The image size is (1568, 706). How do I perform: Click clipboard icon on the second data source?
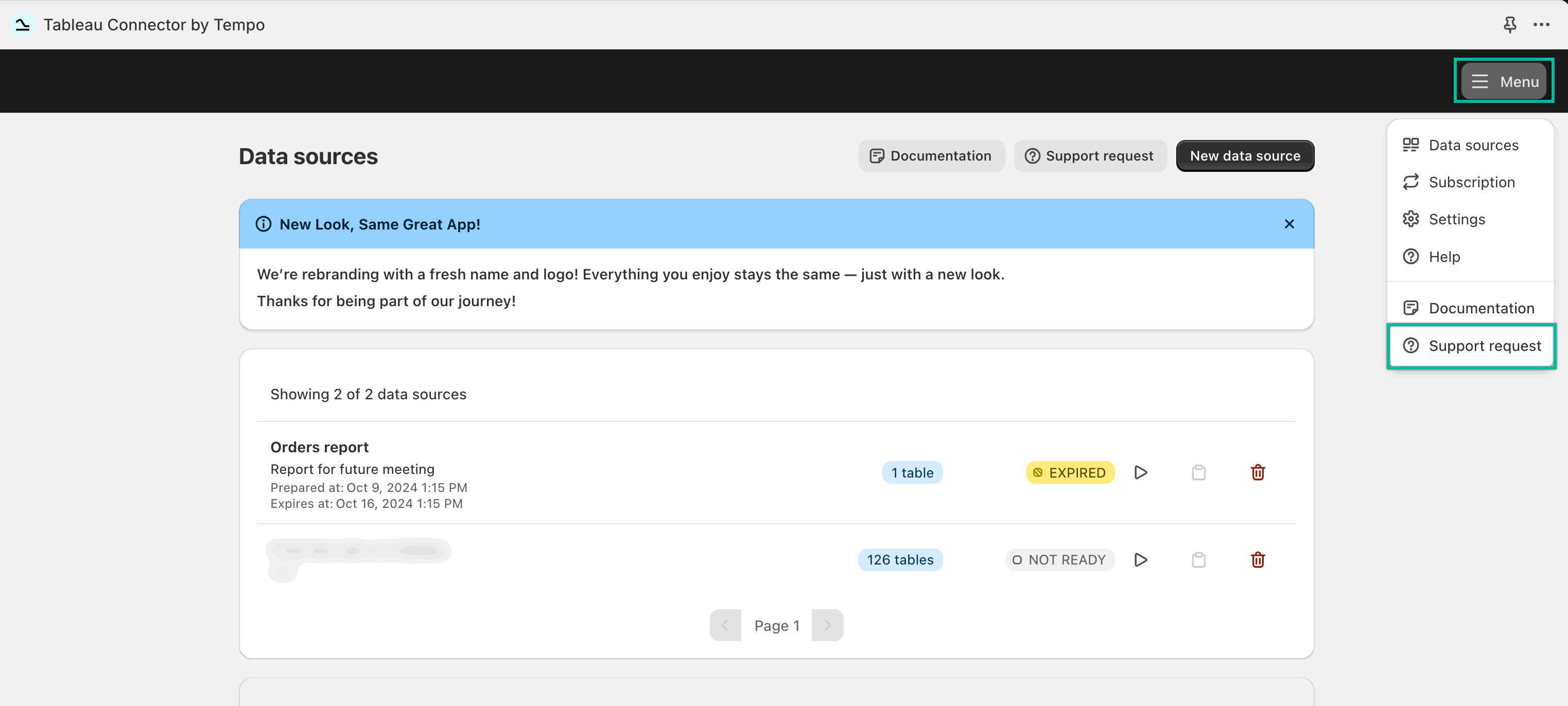point(1198,559)
